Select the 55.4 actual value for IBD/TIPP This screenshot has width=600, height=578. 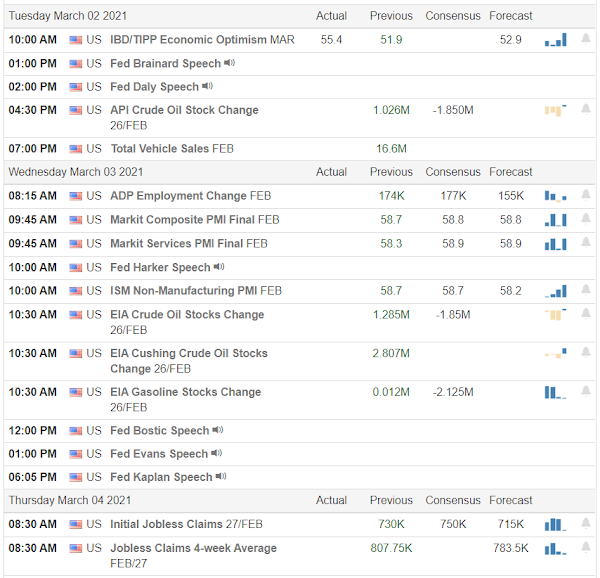coord(331,40)
